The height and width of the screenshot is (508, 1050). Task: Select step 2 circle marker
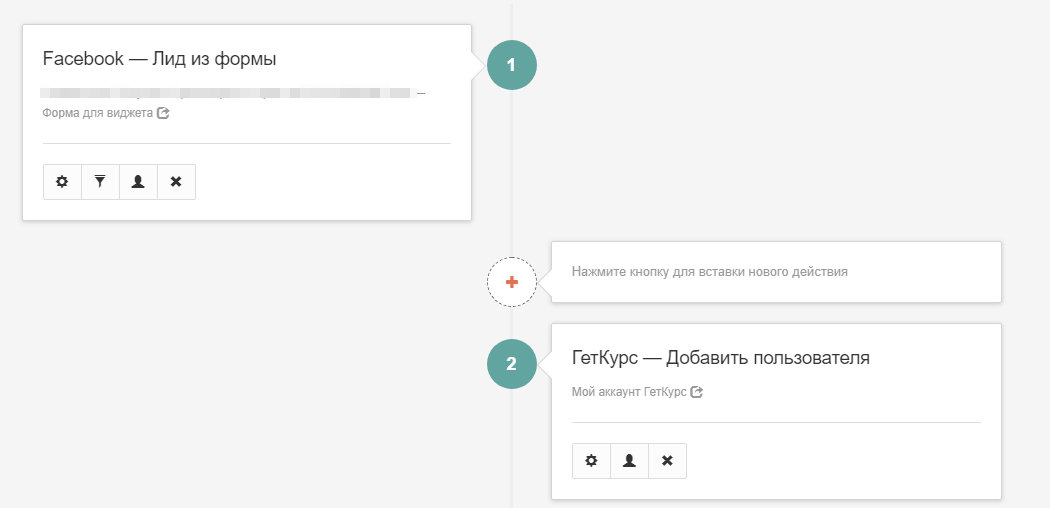pyautogui.click(x=512, y=364)
